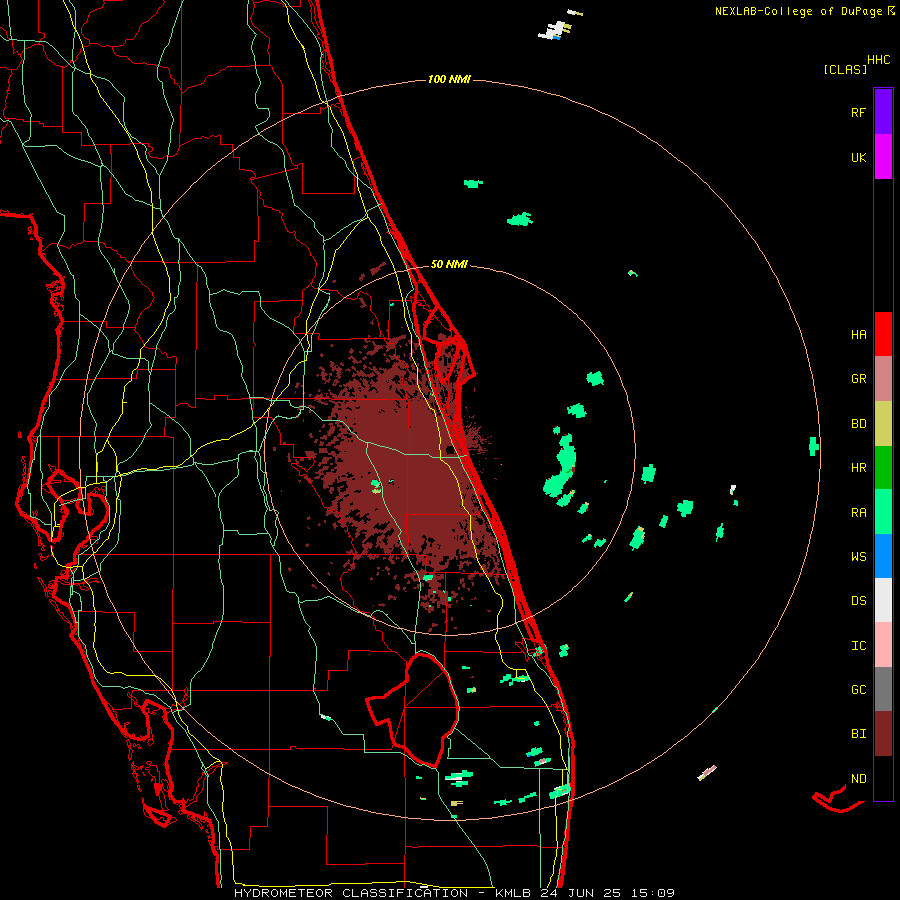Click the IC light-pink legend swatch
This screenshot has height=900, width=900.
click(x=883, y=645)
